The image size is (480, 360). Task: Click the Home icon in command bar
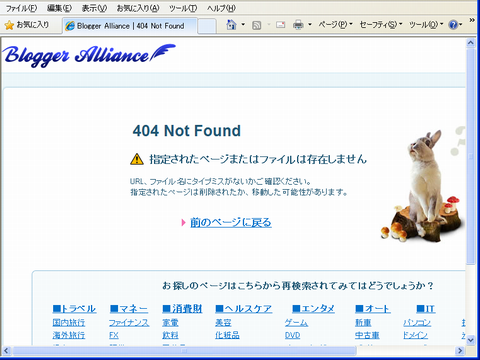point(231,25)
